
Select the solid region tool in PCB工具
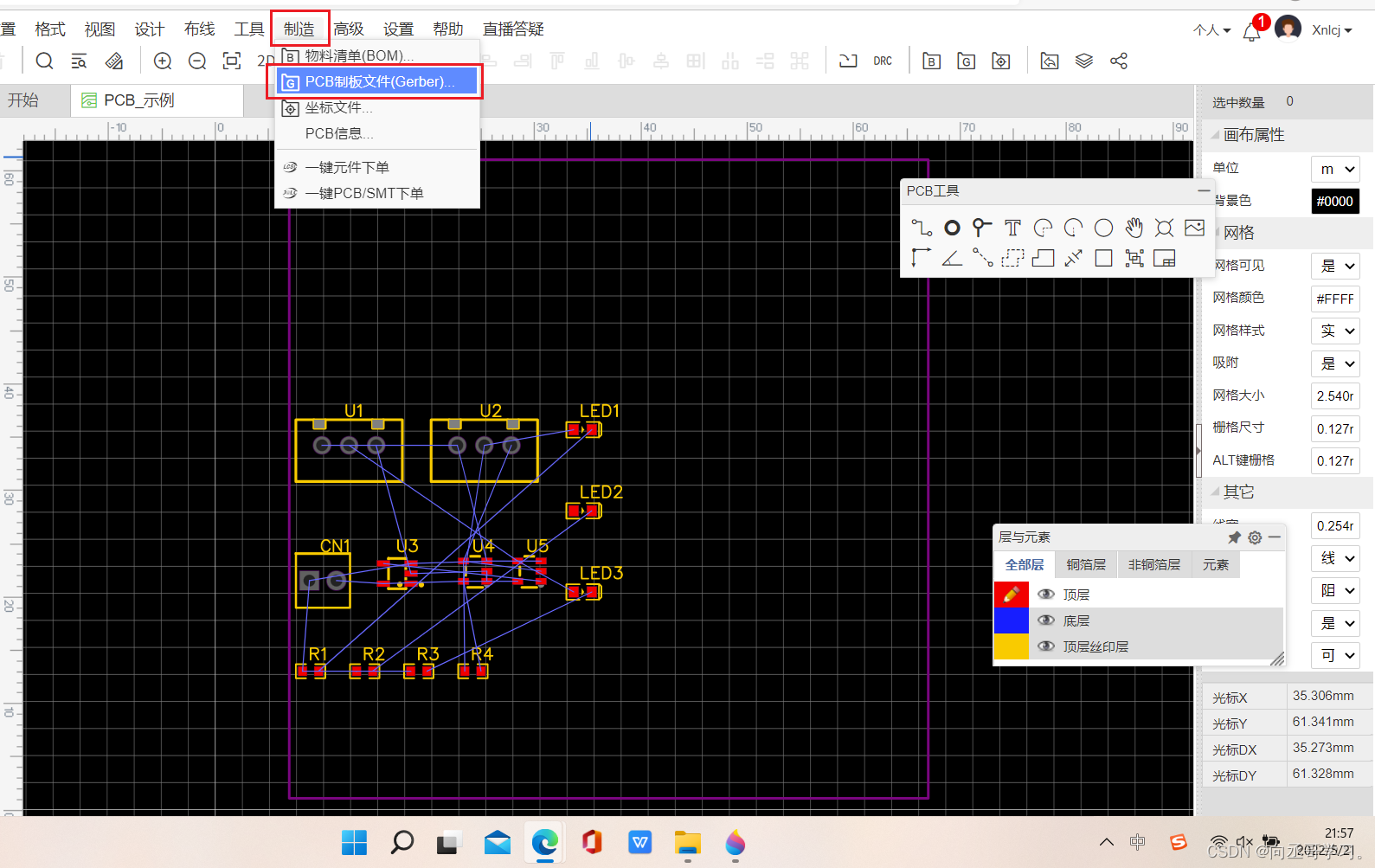[x=1043, y=258]
